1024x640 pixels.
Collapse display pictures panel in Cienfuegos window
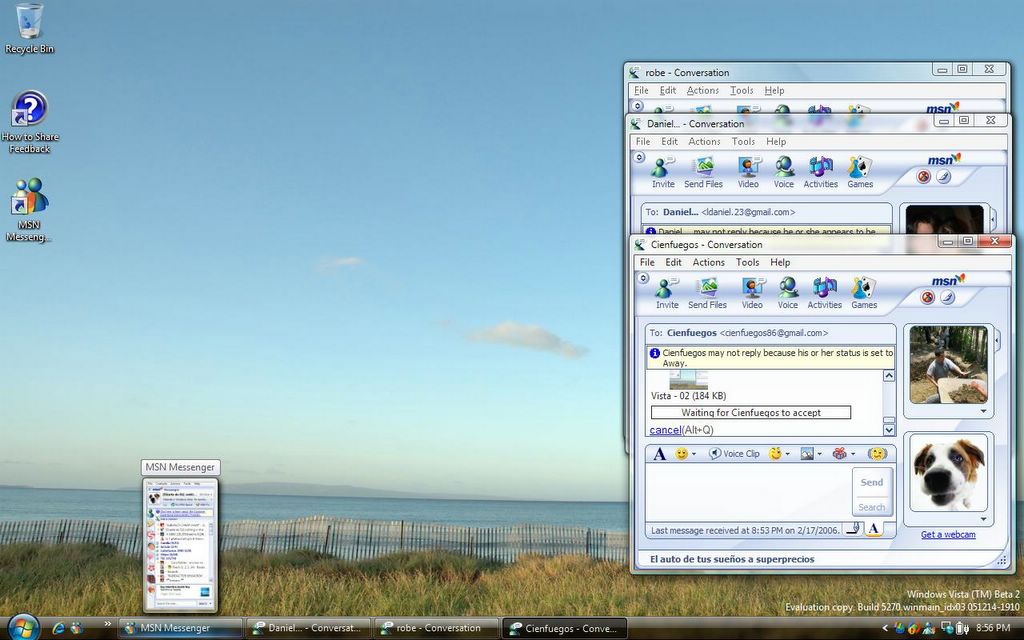point(997,340)
